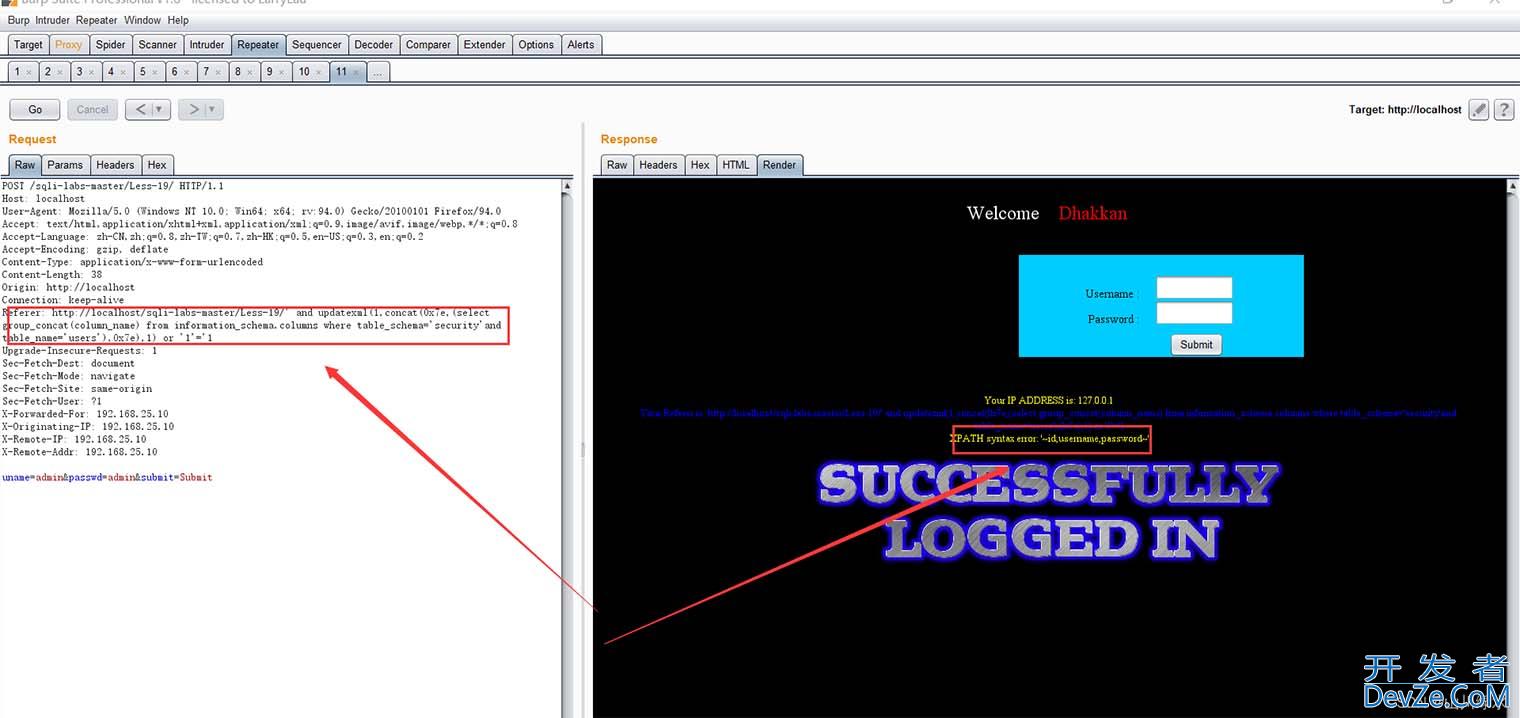This screenshot has height=718, width=1520.
Task: Click the XPATH syntax error message
Action: point(1050,439)
